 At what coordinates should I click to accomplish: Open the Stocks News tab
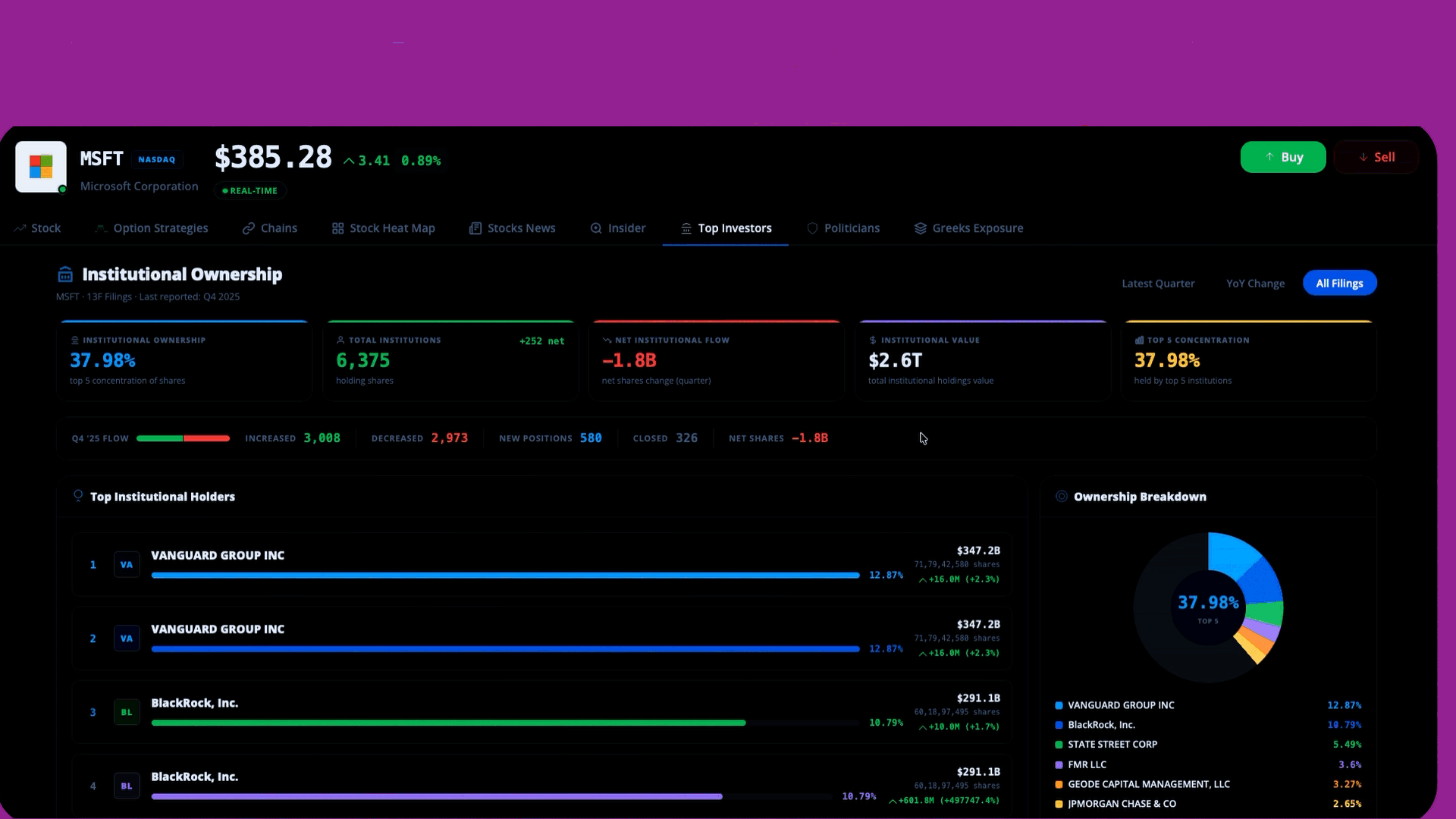point(521,228)
